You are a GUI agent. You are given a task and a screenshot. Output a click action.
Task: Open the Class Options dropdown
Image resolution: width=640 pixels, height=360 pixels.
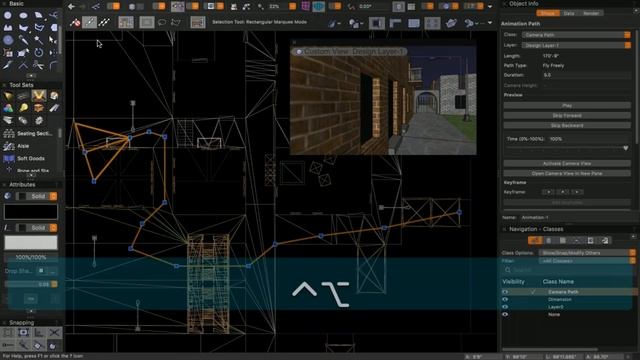[x=587, y=253]
